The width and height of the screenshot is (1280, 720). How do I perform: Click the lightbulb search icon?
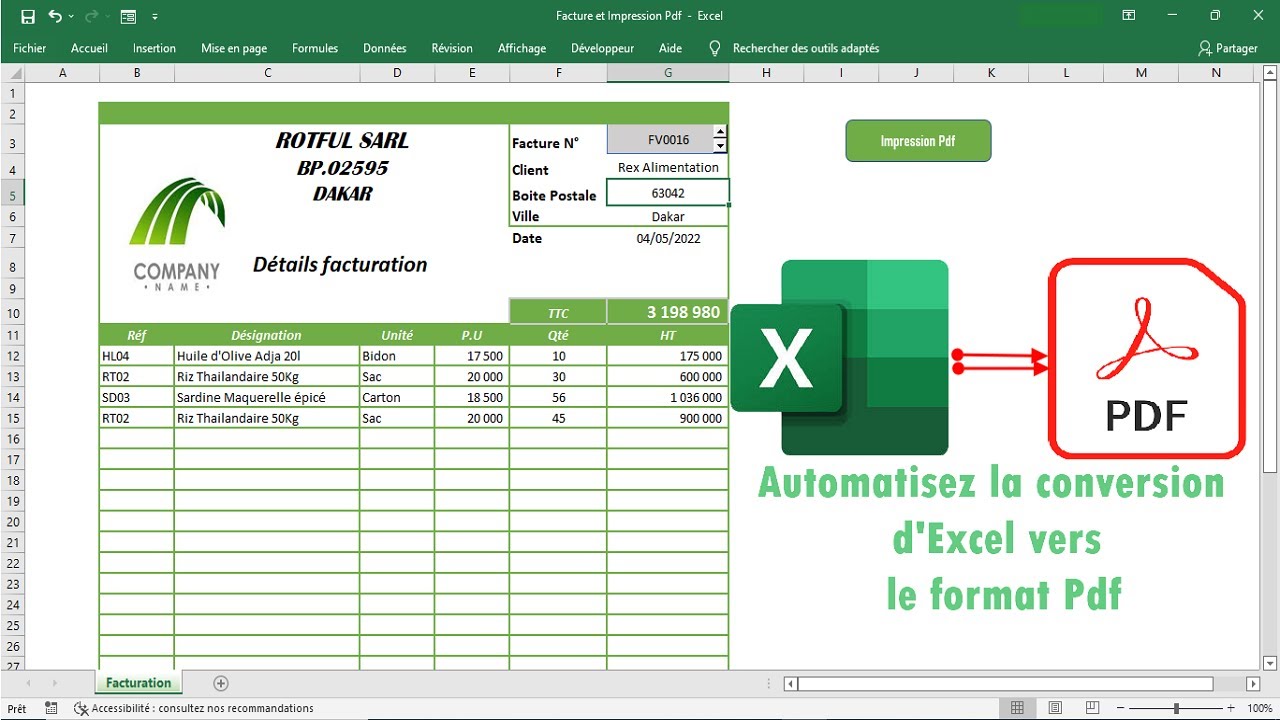tap(714, 48)
